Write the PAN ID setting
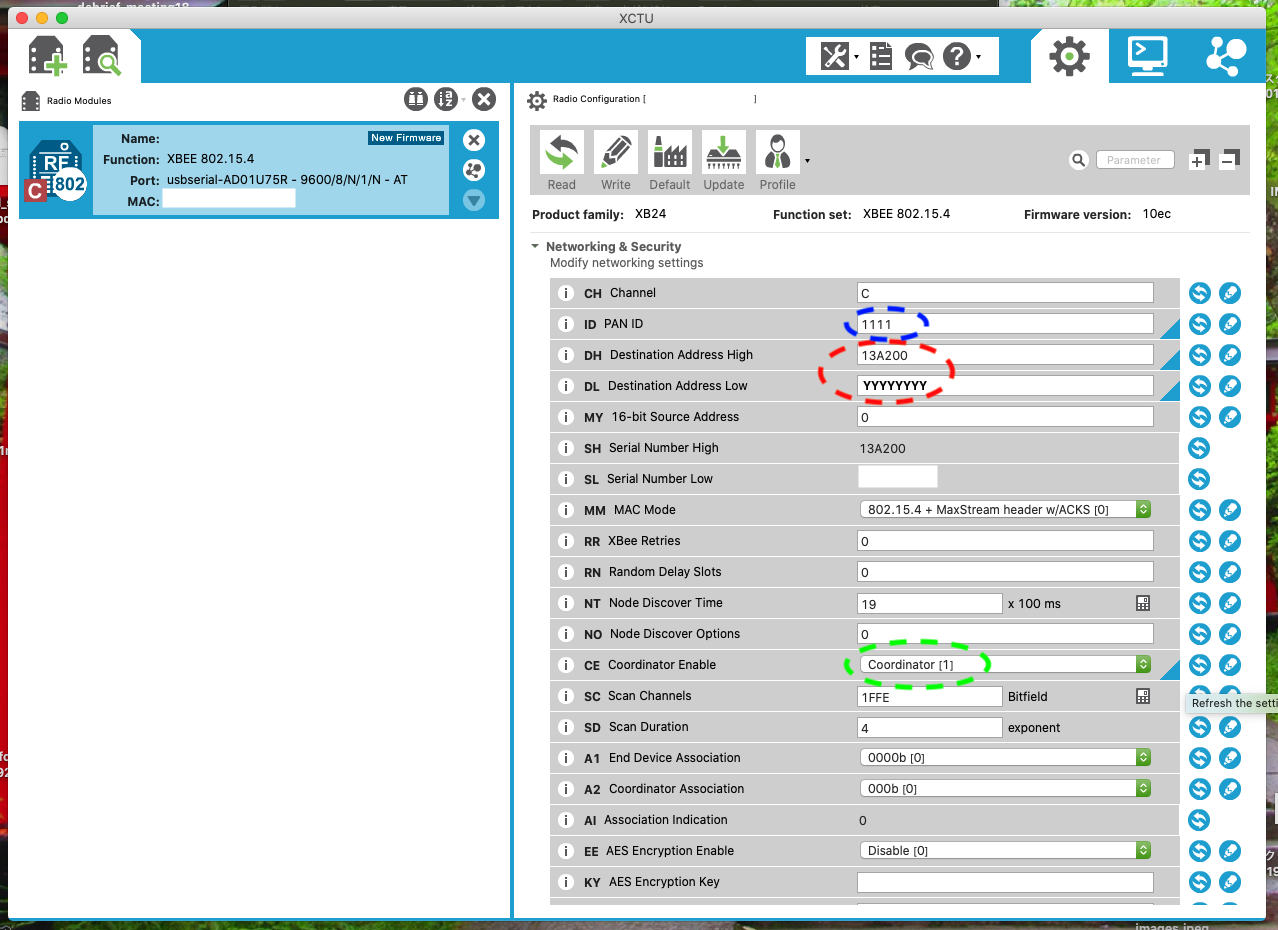1278x930 pixels. pos(1230,324)
